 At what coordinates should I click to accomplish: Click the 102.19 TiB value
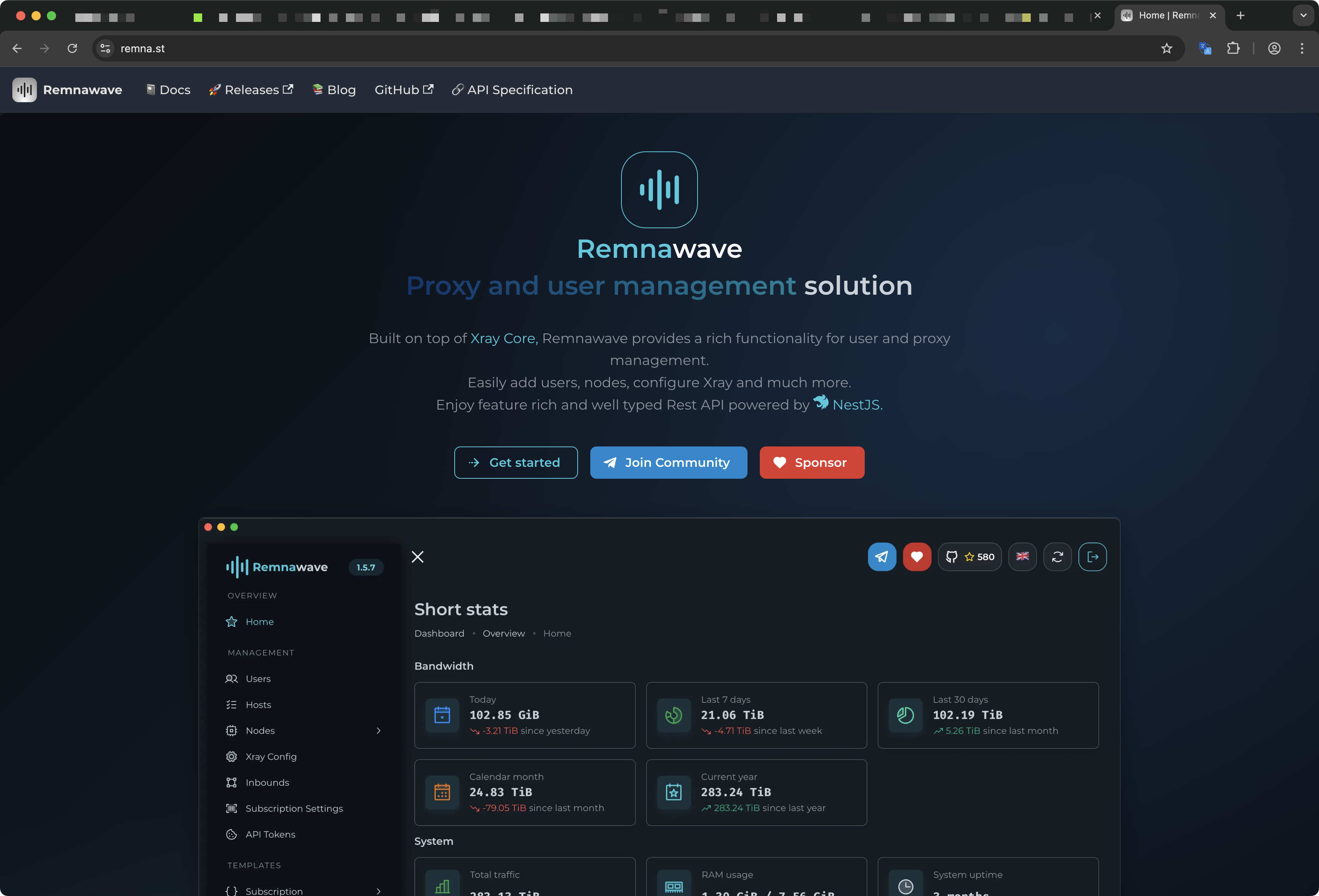(x=968, y=715)
